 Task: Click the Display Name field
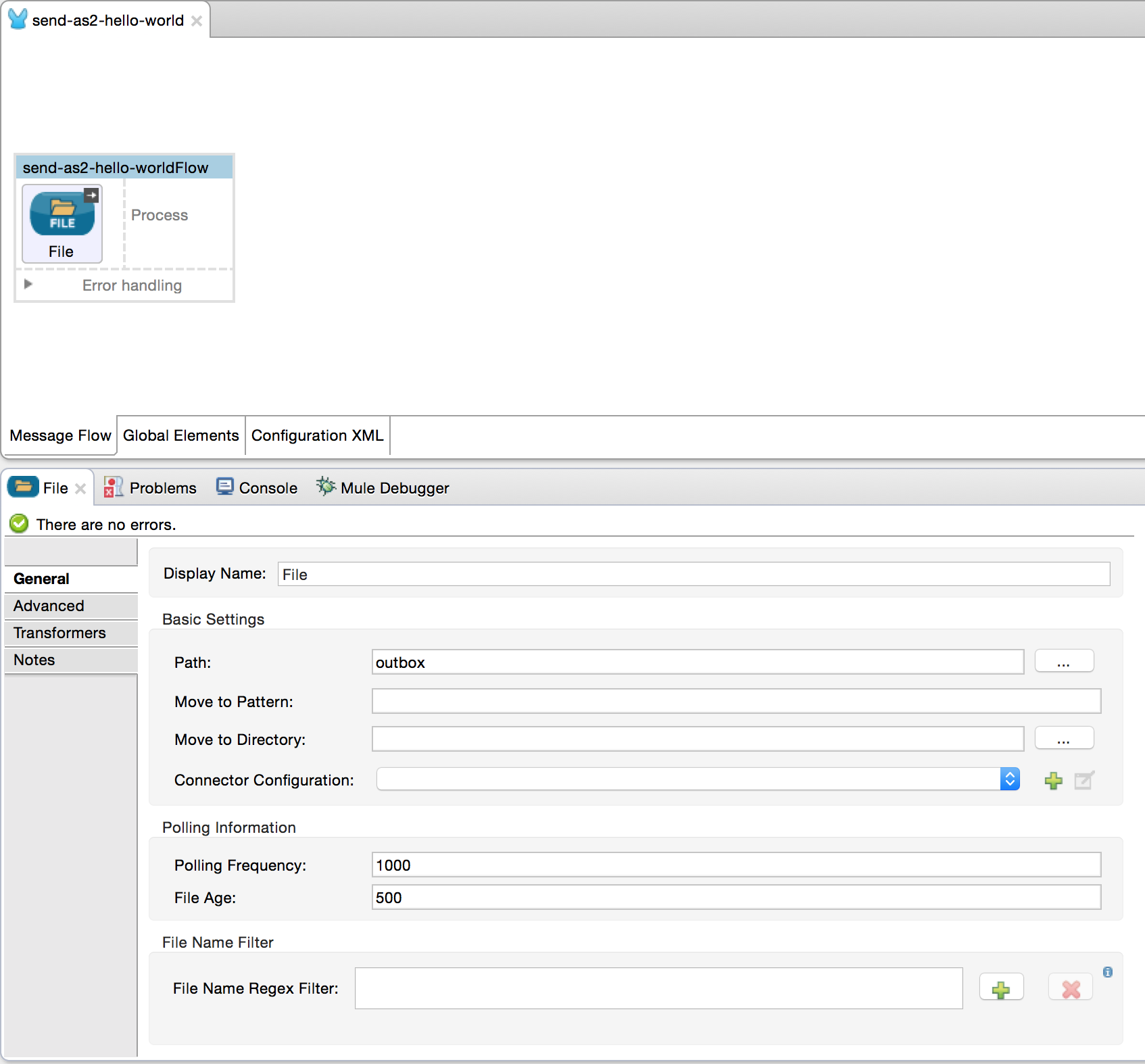(x=693, y=574)
